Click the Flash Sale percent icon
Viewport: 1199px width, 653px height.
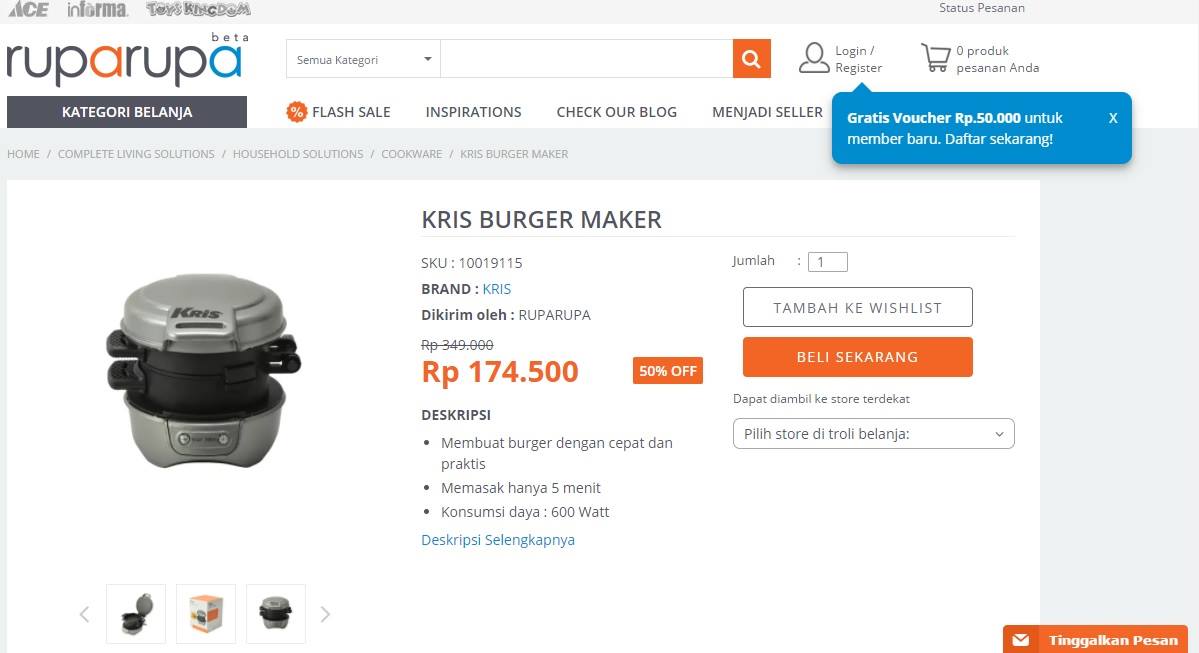point(296,112)
